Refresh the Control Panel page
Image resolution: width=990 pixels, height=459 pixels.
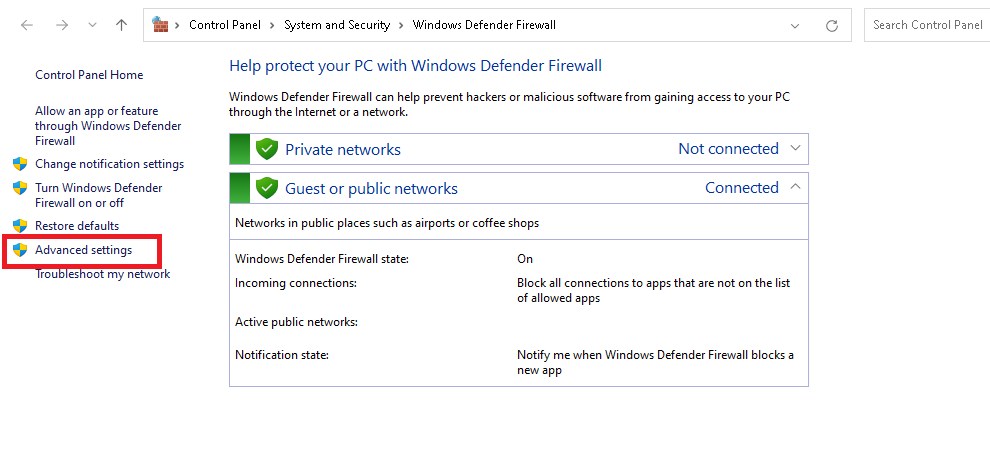832,25
